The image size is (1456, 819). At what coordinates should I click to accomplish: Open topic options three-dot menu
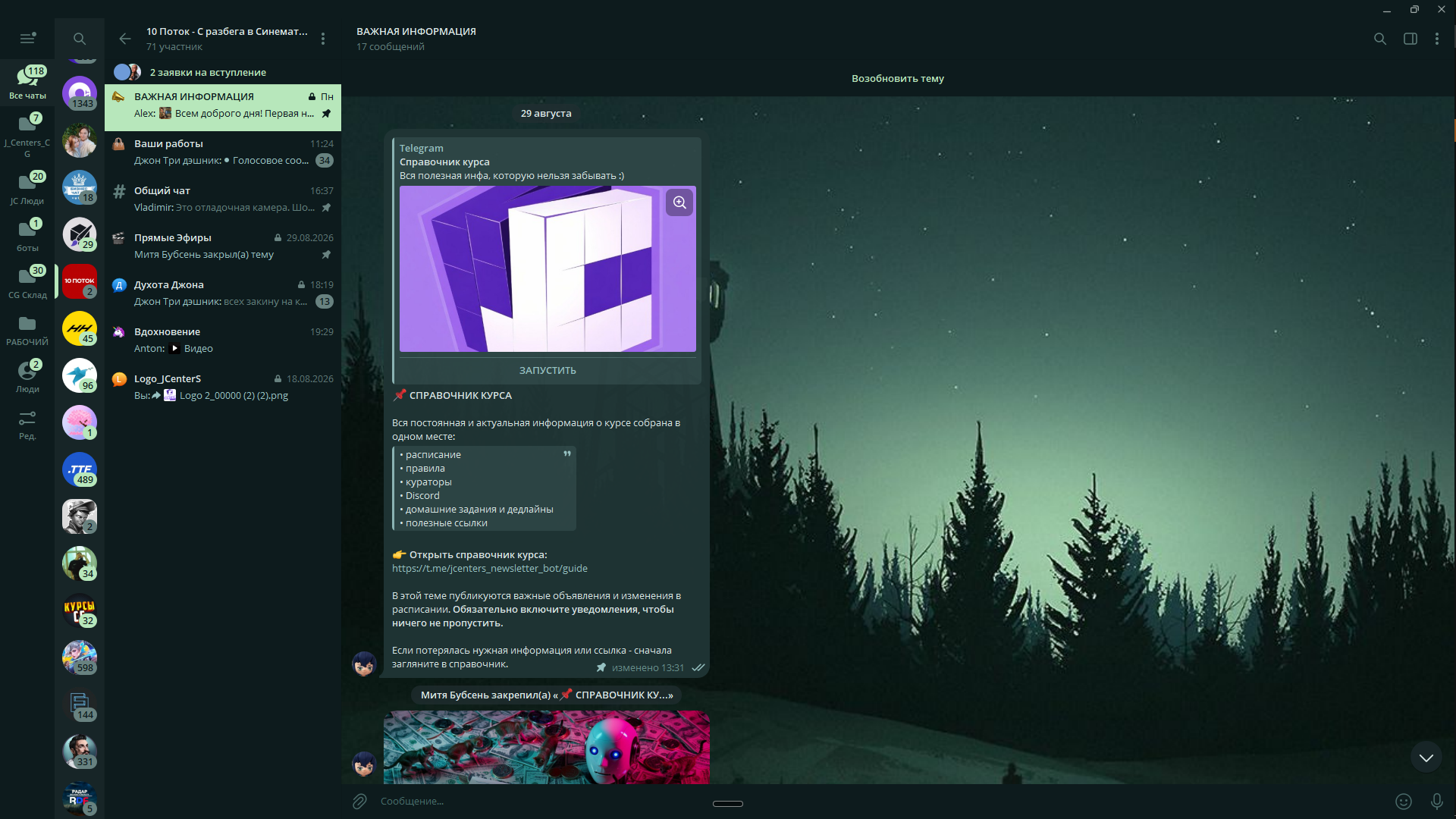[x=1437, y=39]
